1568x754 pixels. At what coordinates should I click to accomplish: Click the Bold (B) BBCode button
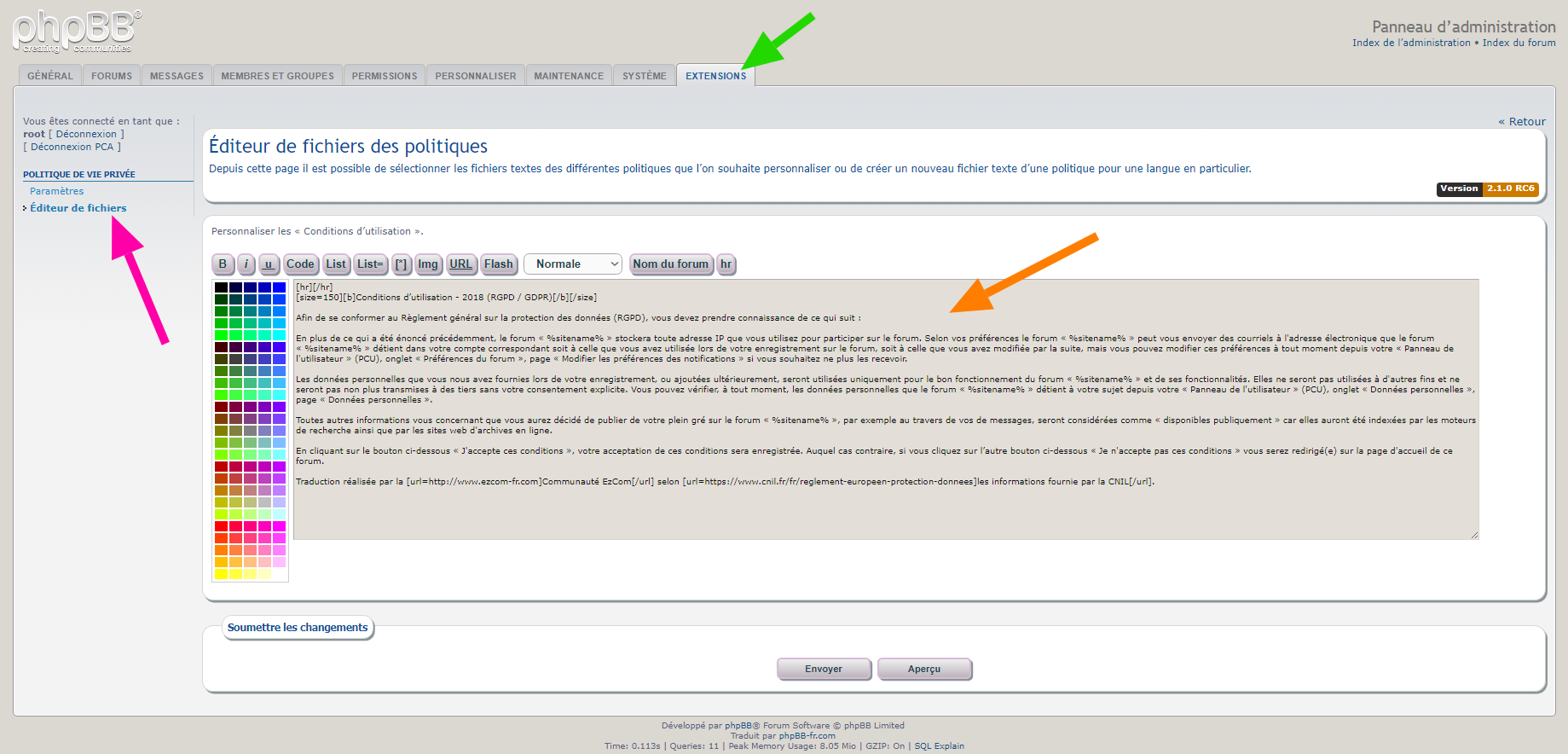[x=223, y=264]
